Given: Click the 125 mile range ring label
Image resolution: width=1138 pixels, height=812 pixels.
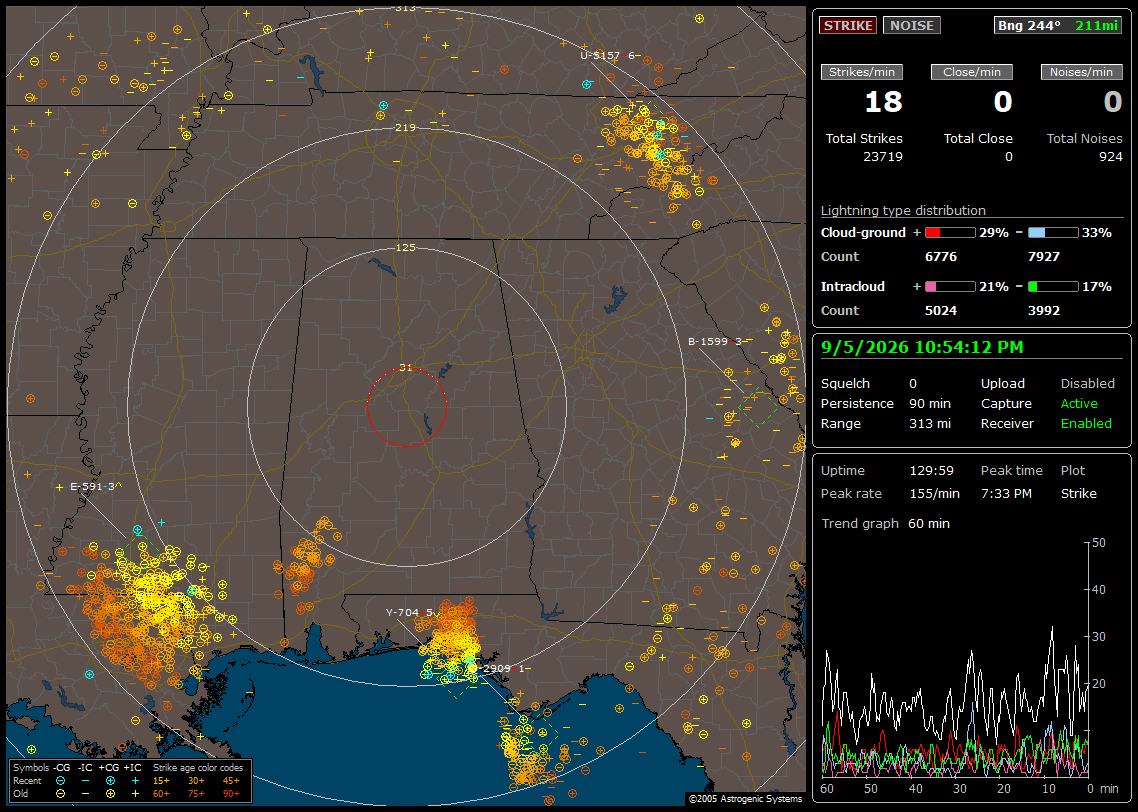Looking at the screenshot, I should point(405,247).
